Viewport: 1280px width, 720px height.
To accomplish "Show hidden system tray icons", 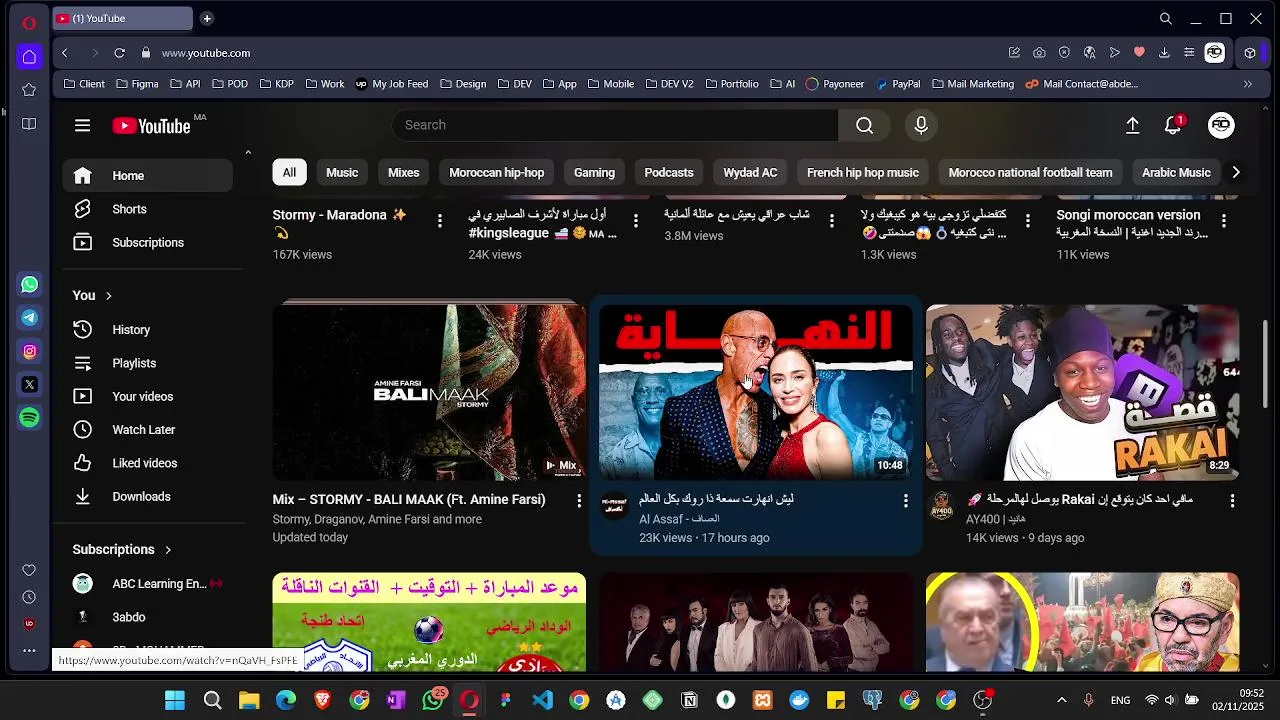I will point(1061,700).
